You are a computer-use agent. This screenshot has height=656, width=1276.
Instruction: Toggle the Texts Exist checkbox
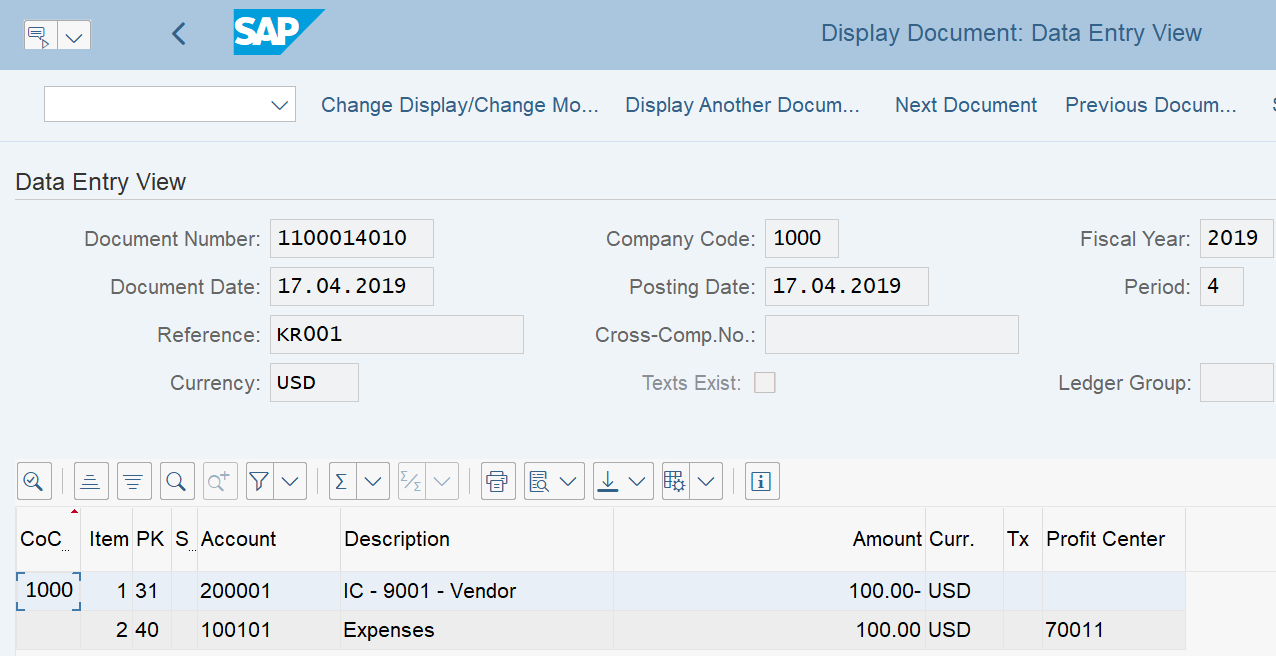pos(765,383)
